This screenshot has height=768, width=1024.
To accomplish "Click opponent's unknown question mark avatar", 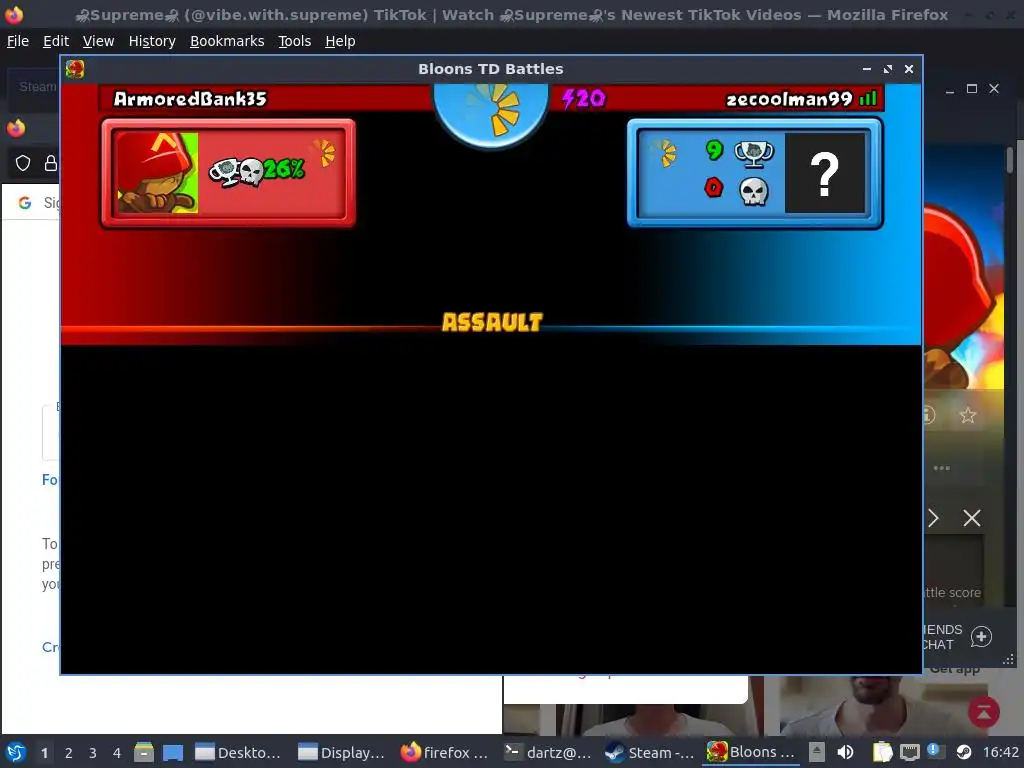I will tap(825, 173).
